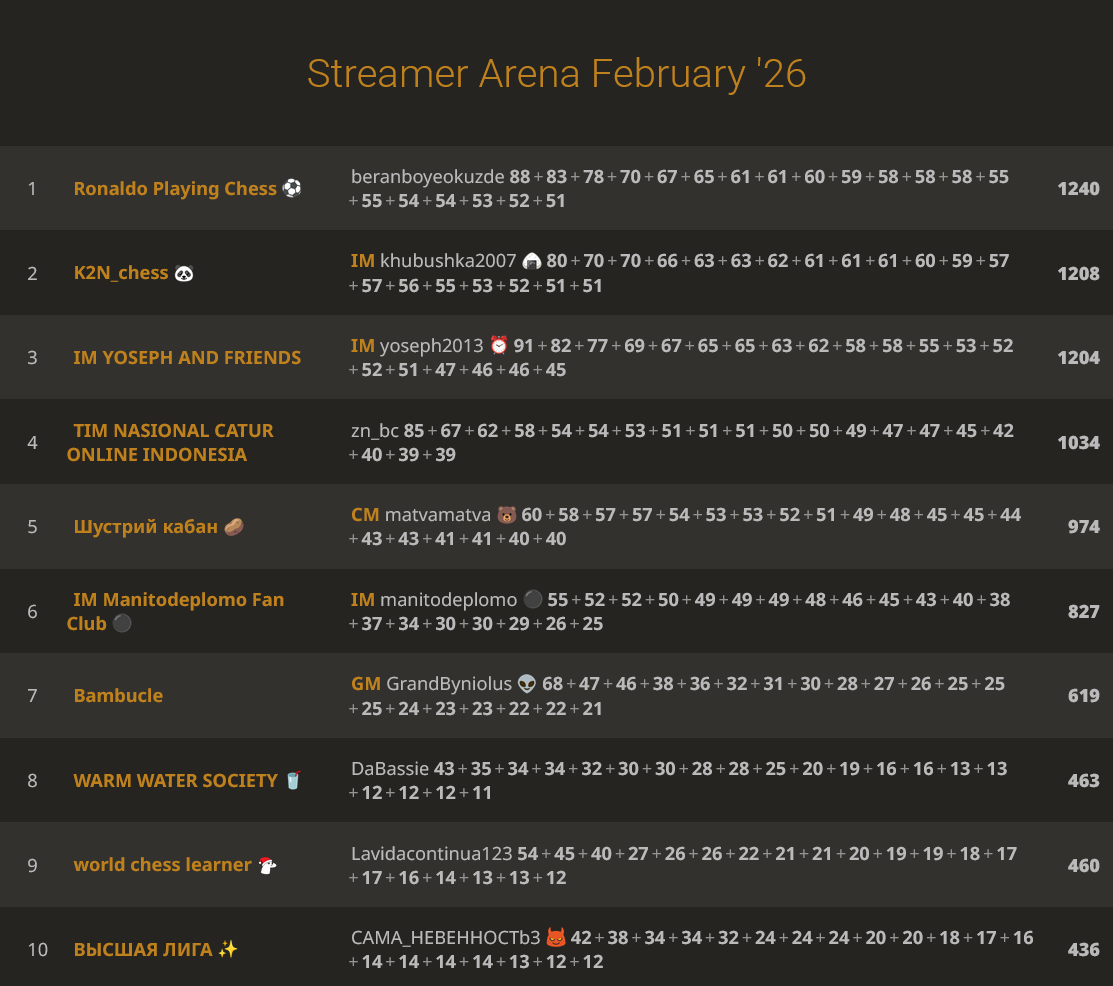Click the soccer ball icon beside Ronaldo team
This screenshot has width=1113, height=986.
[x=292, y=188]
